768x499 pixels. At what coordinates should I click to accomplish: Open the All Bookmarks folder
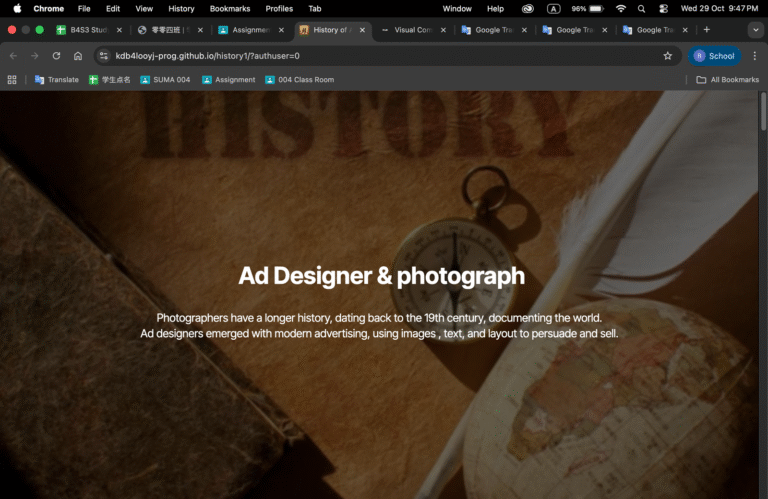(727, 79)
